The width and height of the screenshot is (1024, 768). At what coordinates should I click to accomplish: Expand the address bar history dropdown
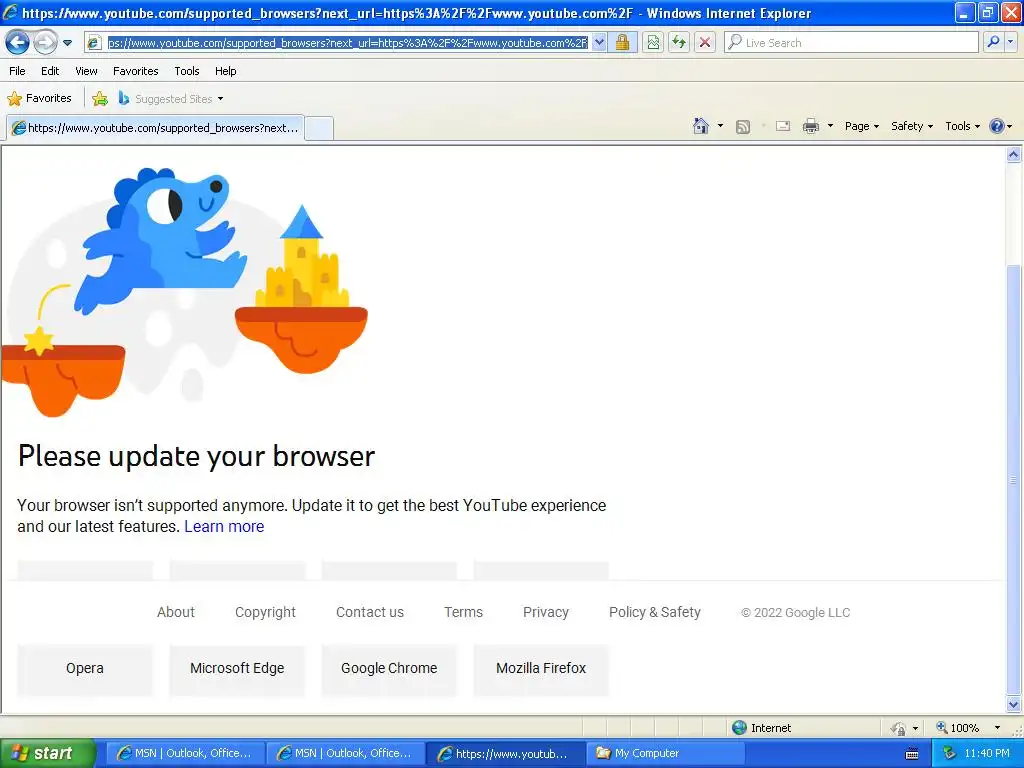click(x=600, y=43)
